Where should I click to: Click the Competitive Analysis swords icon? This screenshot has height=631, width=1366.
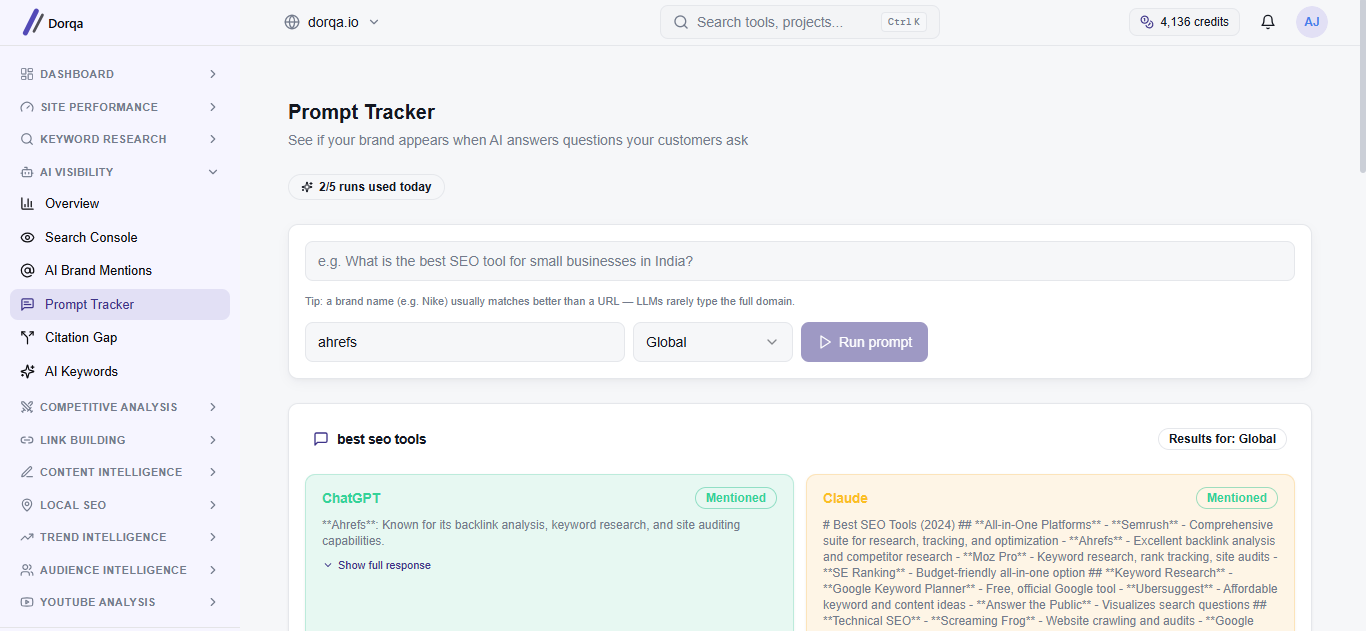point(27,407)
